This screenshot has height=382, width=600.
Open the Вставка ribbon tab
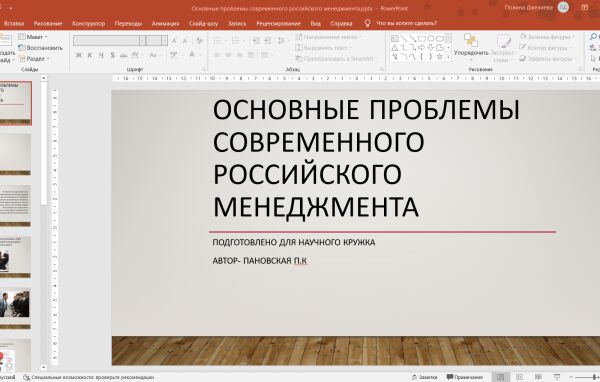click(x=14, y=23)
